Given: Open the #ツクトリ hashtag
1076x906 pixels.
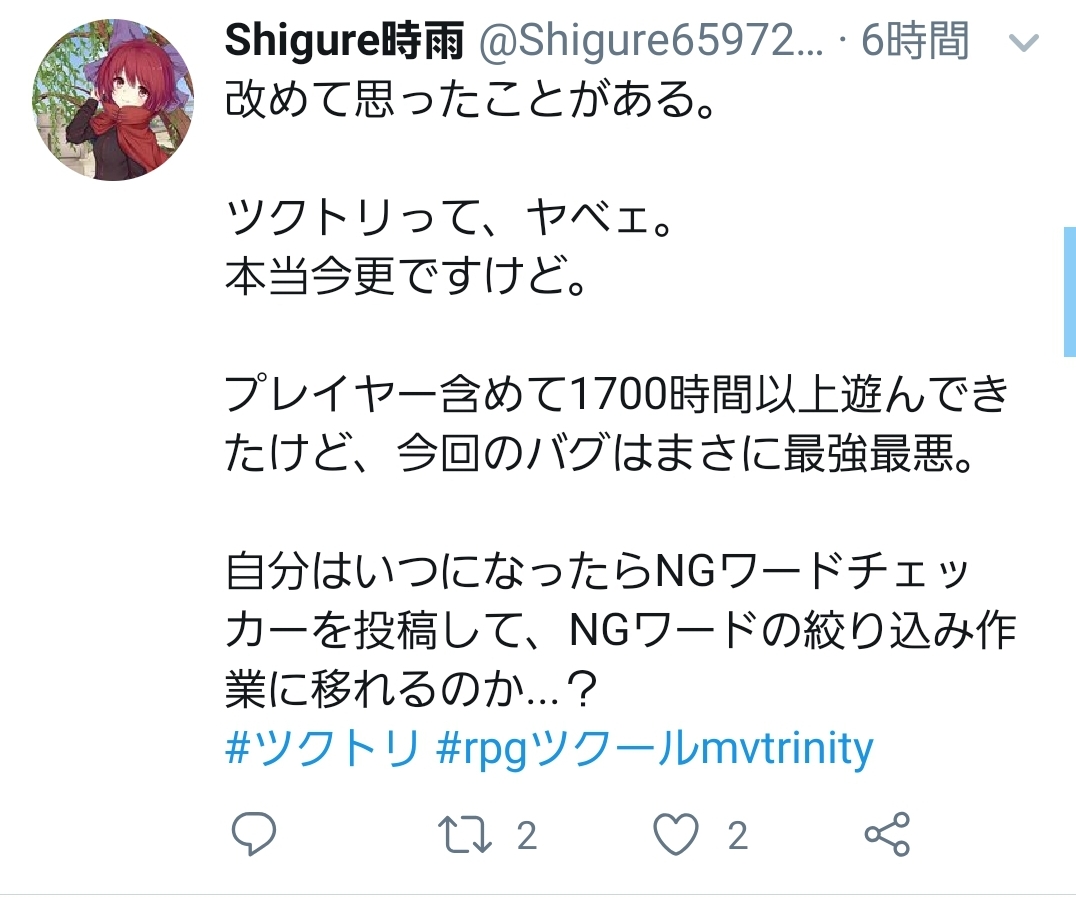Looking at the screenshot, I should (322, 747).
